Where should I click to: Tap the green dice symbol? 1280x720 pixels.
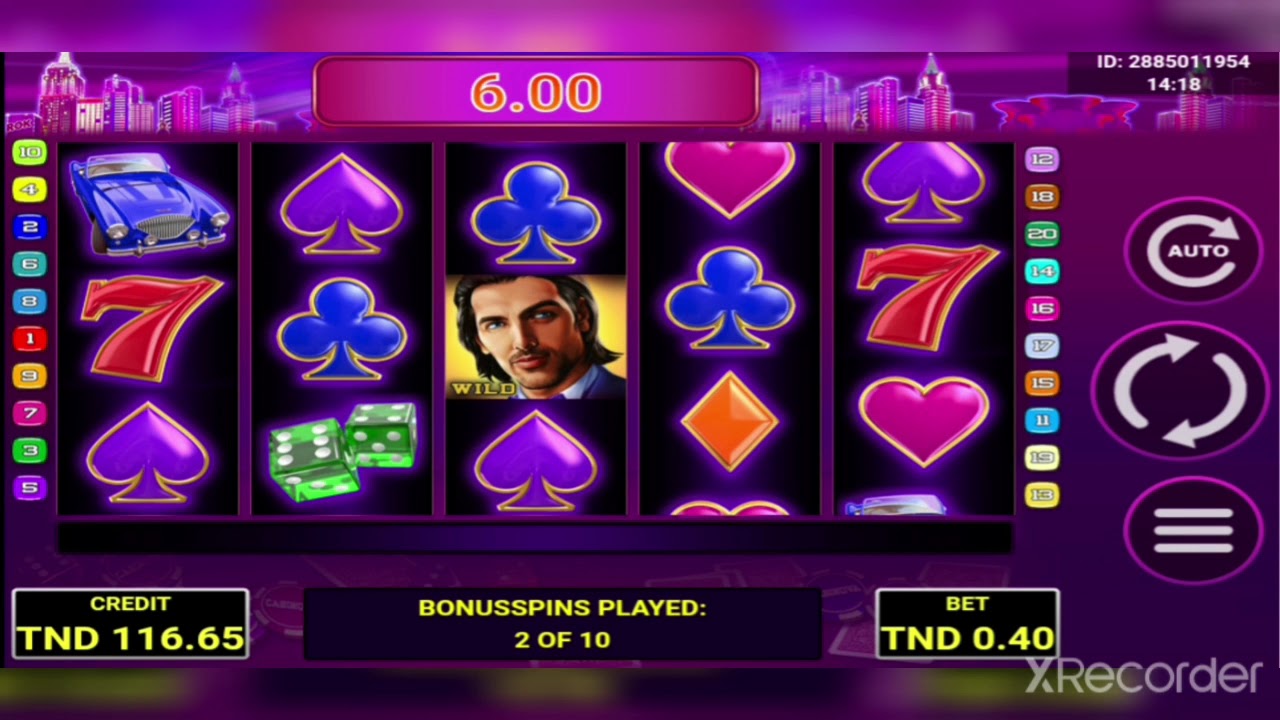click(x=343, y=451)
